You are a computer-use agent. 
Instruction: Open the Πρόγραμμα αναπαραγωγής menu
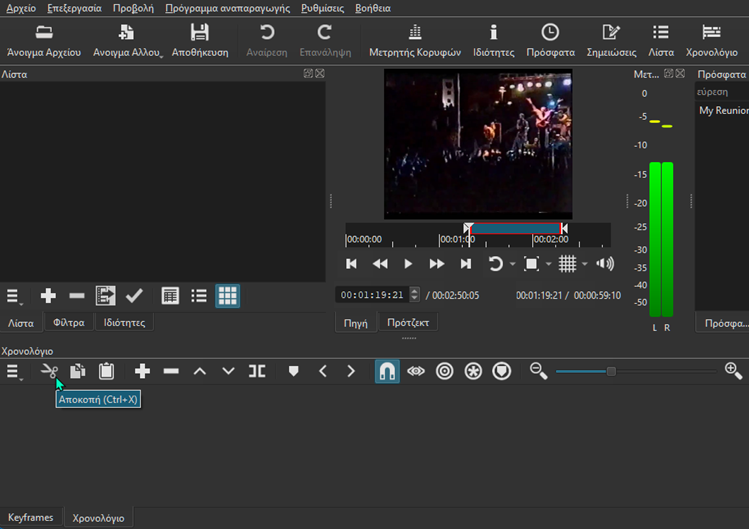[x=227, y=8]
